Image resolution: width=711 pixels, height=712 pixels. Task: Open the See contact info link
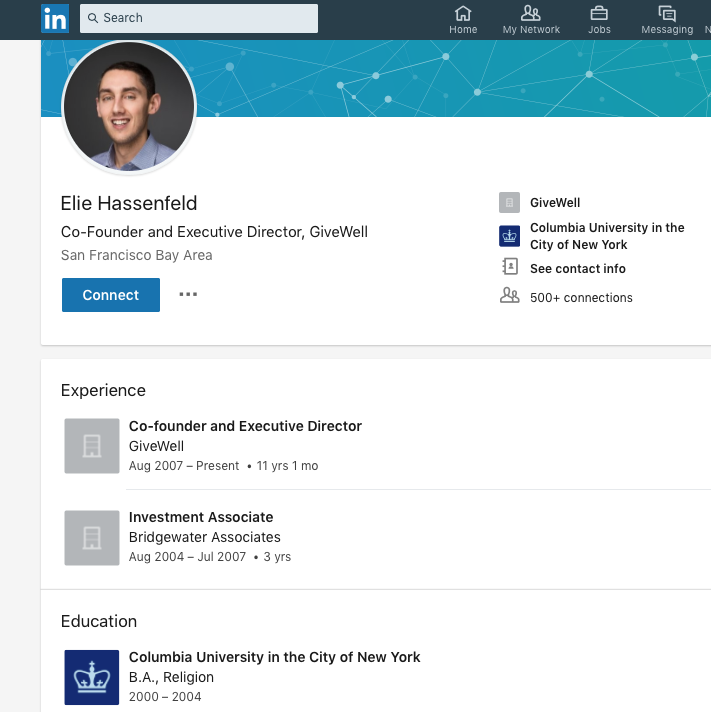(x=578, y=268)
